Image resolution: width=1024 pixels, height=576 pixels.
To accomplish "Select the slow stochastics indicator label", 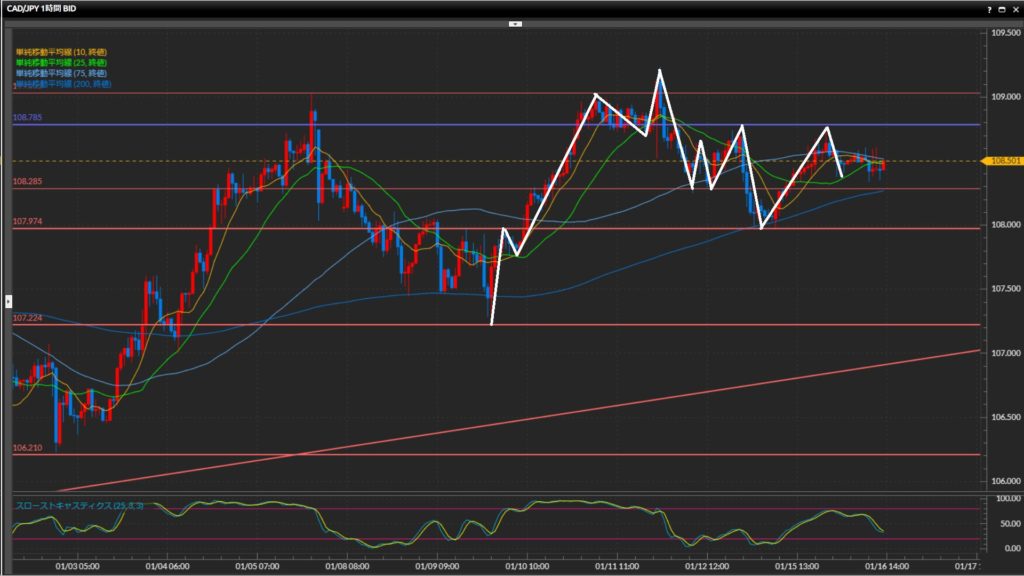I will click(x=78, y=506).
